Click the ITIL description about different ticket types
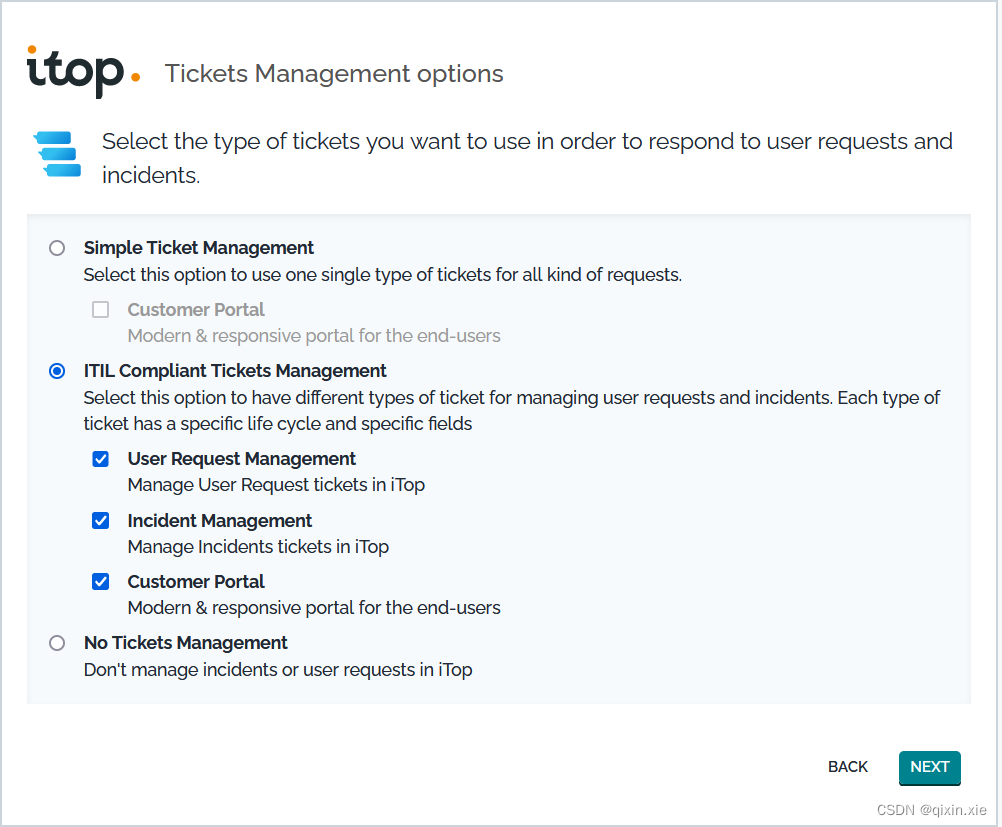This screenshot has height=827, width=1002. click(512, 411)
